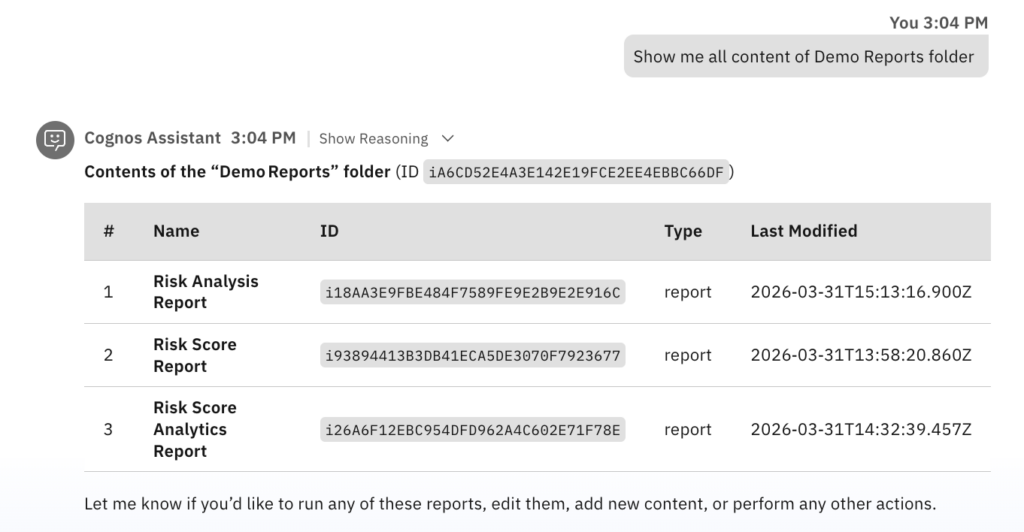This screenshot has height=532, width=1024.
Task: Click the Name column header
Action: point(176,231)
